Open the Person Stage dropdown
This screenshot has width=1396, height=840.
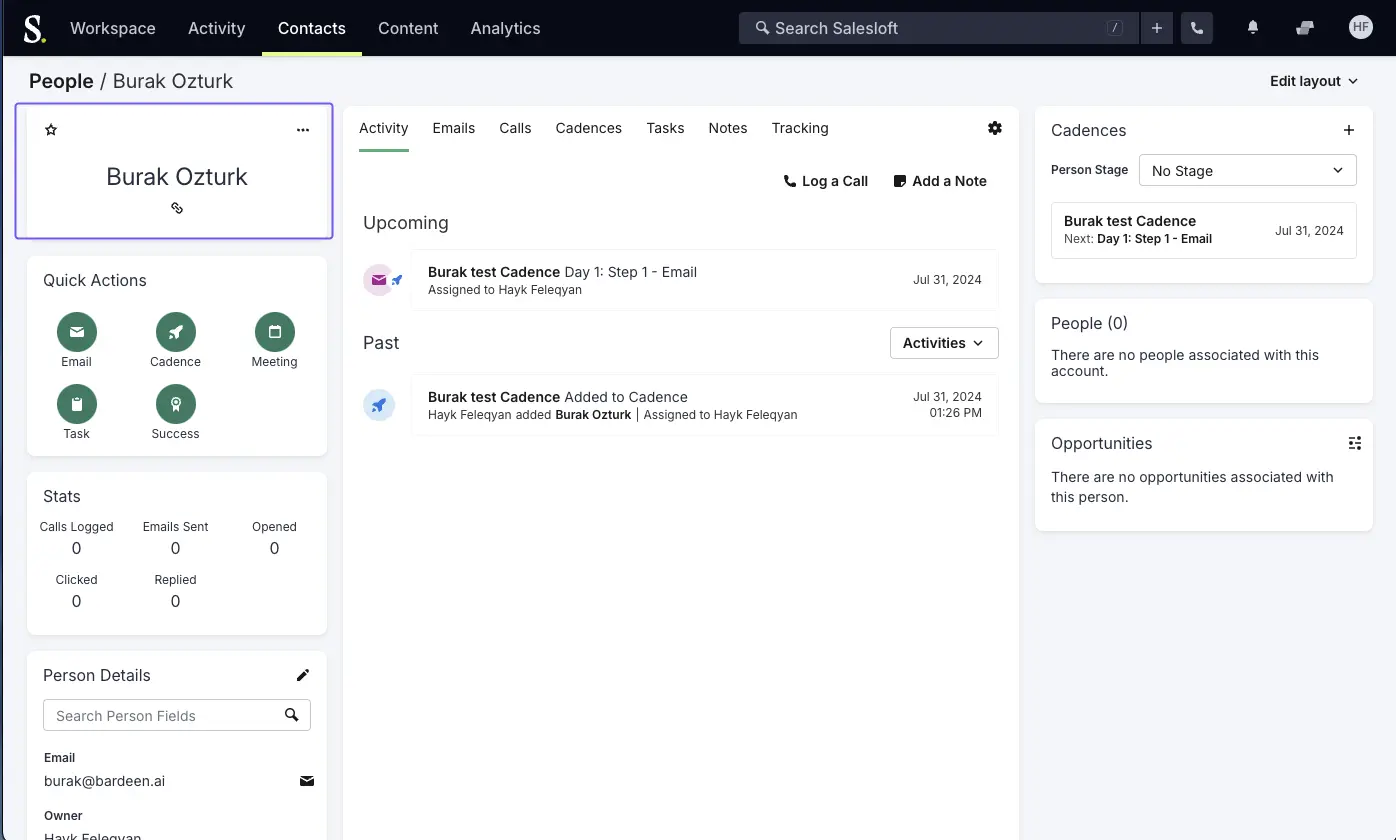[x=1248, y=170]
